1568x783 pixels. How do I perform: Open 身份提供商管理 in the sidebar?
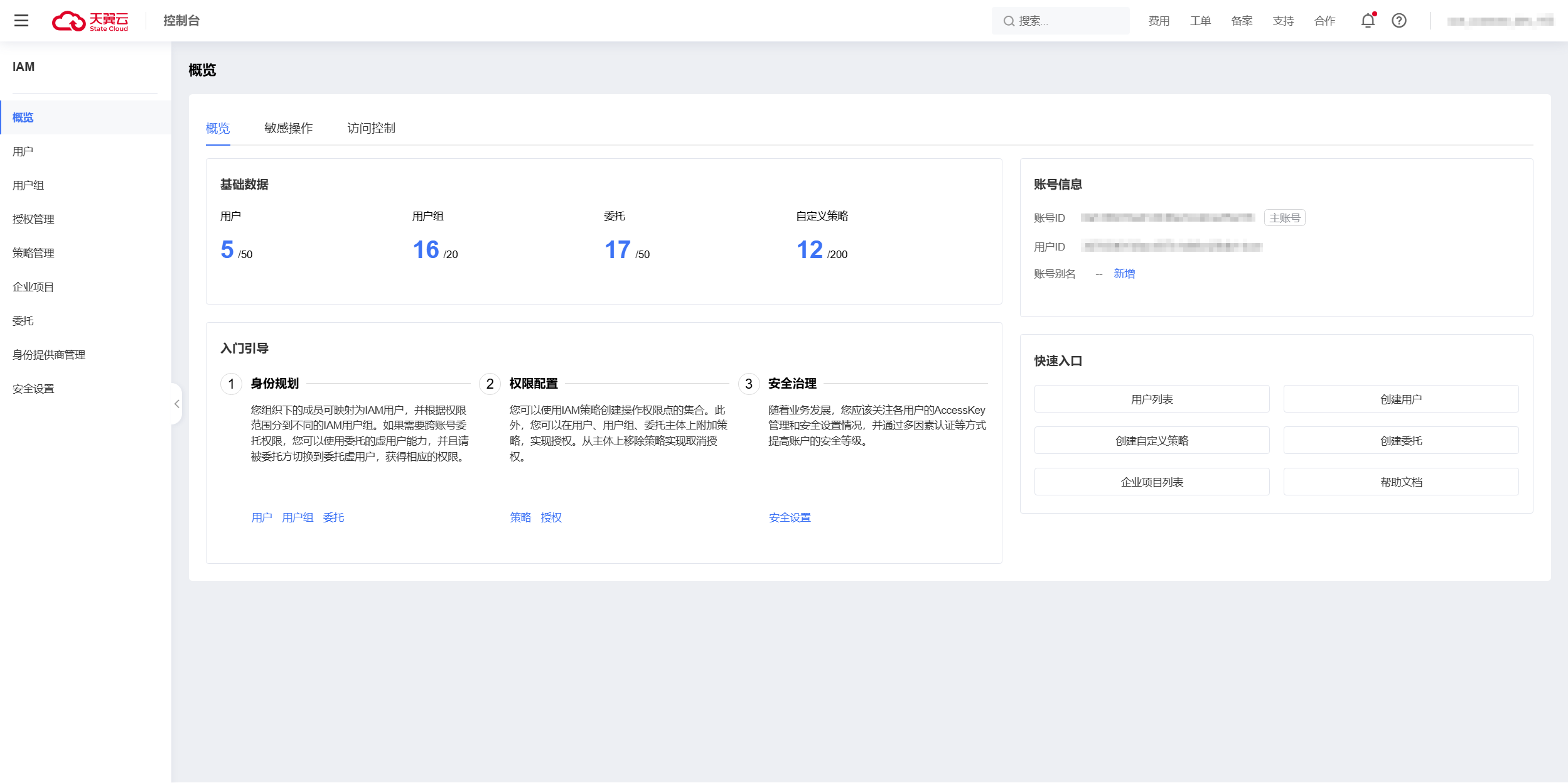pyautogui.click(x=85, y=355)
